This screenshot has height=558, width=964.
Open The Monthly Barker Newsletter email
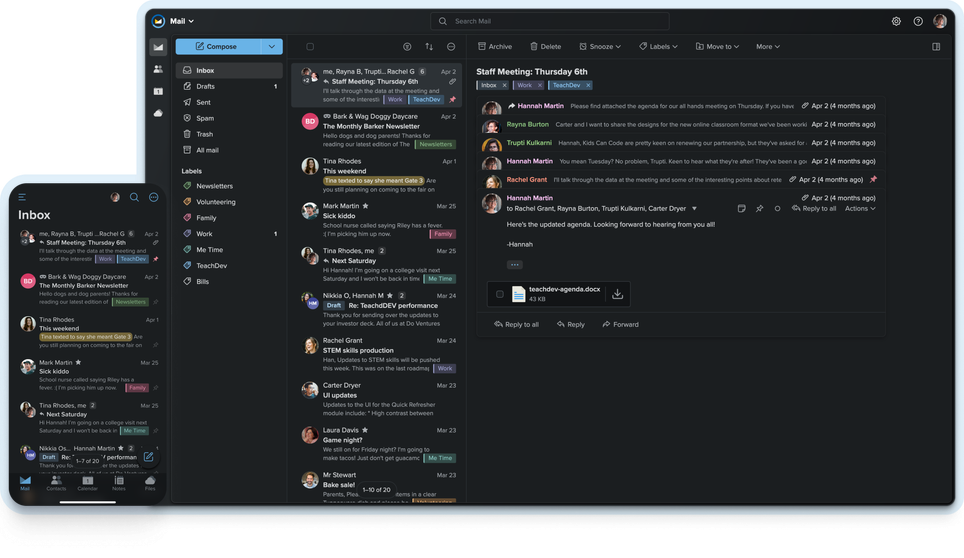point(377,130)
